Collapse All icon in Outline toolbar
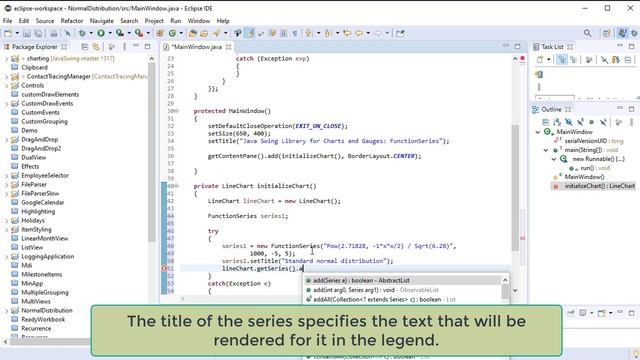Viewport: 640px width, 360px height. click(545, 122)
